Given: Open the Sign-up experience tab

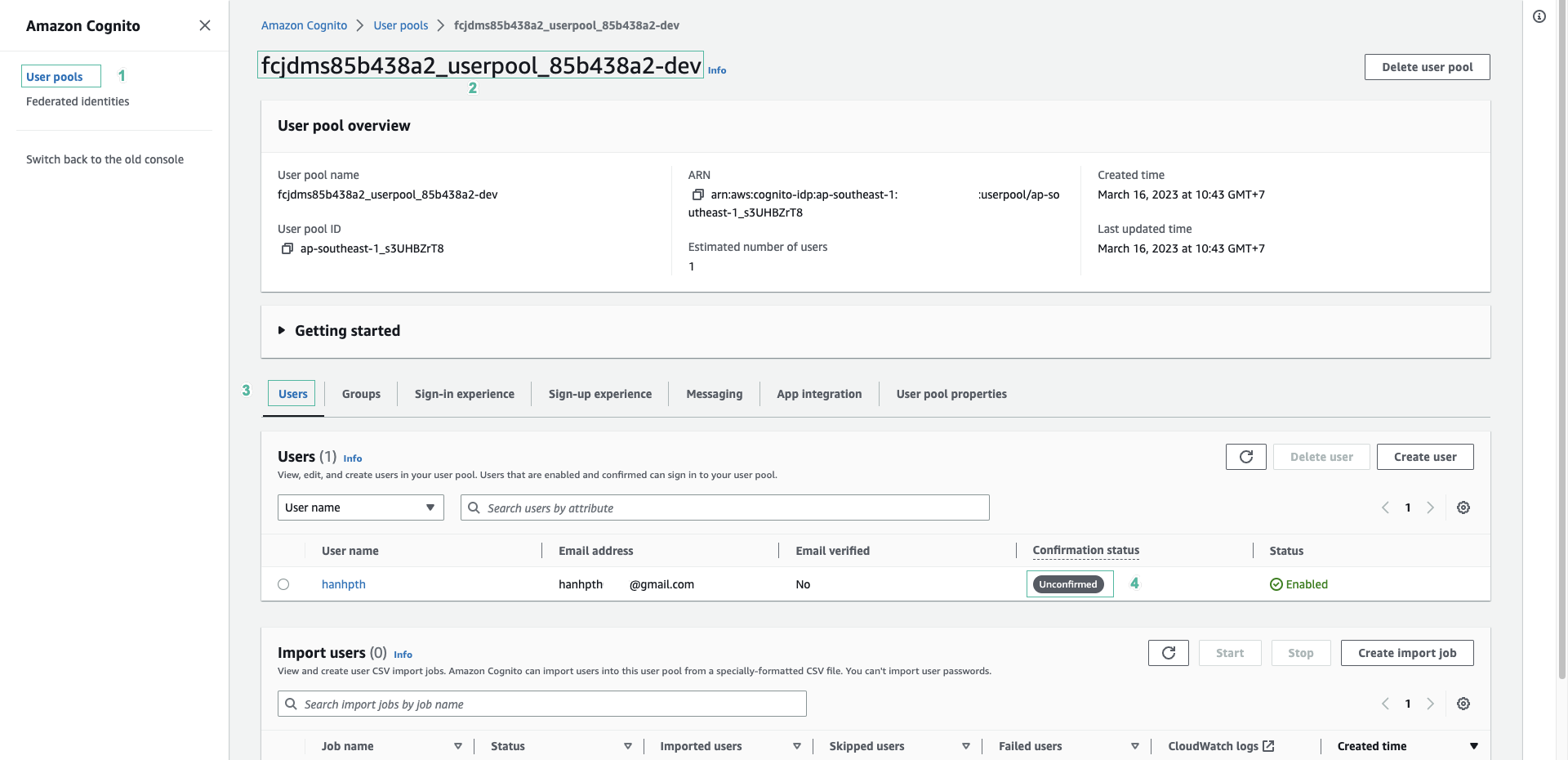Looking at the screenshot, I should [x=600, y=394].
